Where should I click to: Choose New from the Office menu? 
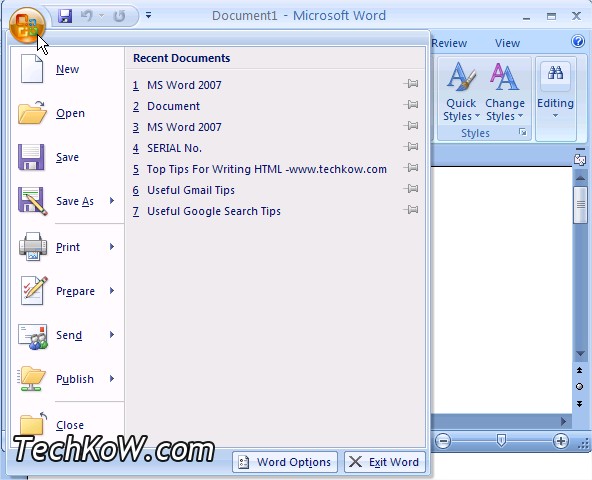click(68, 69)
